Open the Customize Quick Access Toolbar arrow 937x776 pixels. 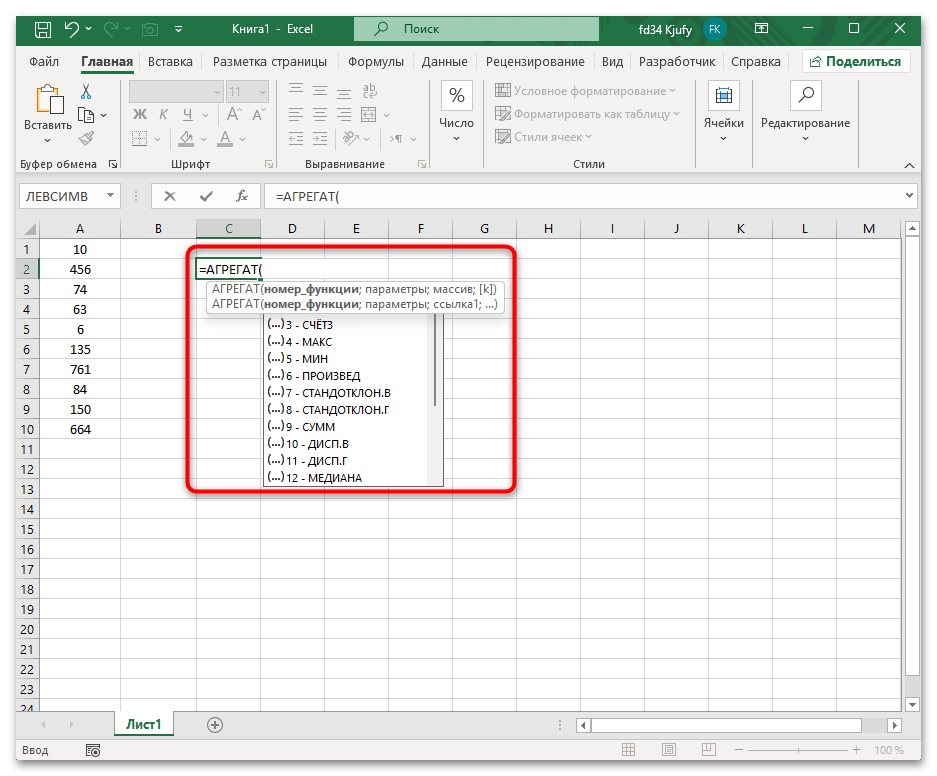coord(178,29)
